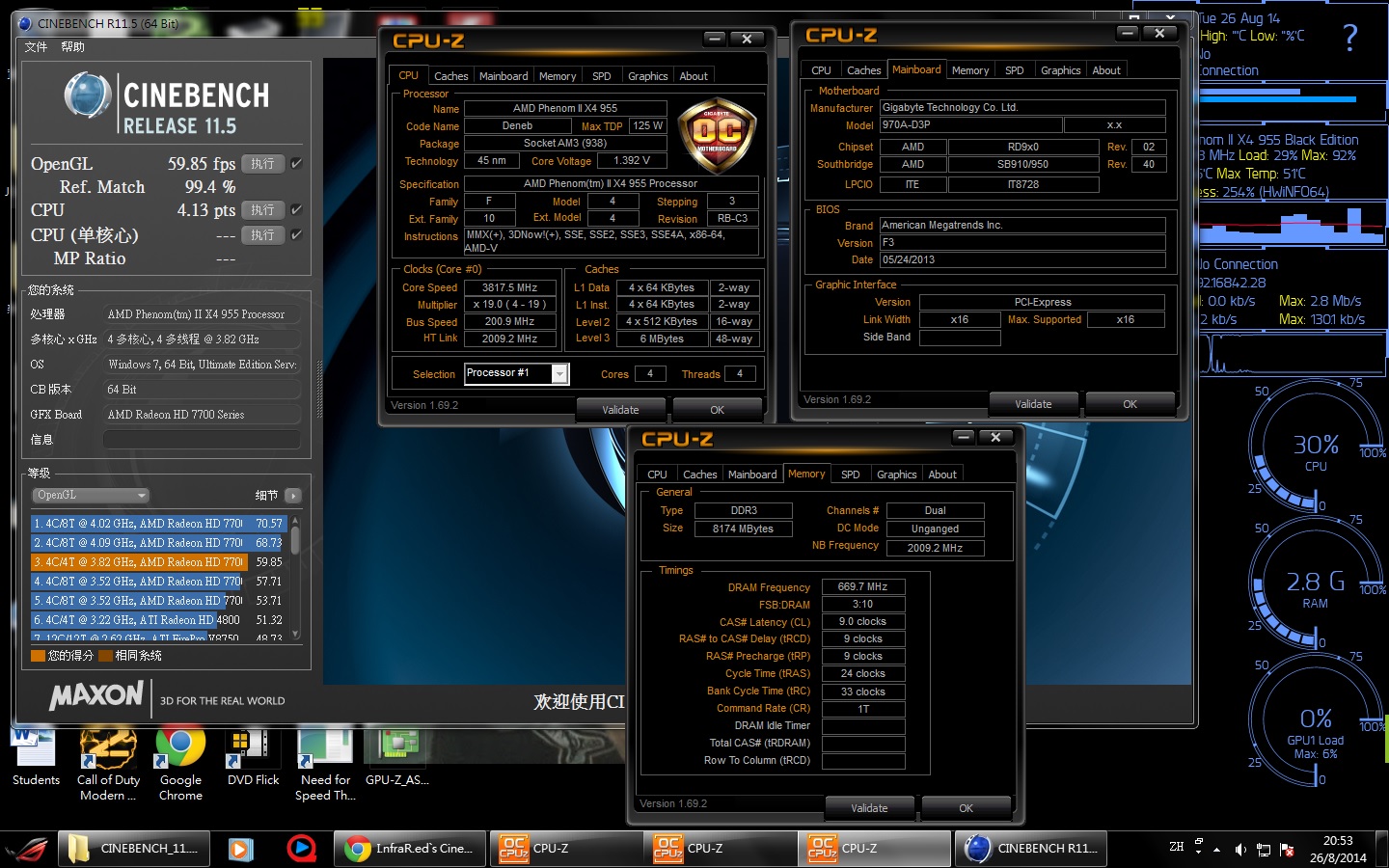
Task: Open SPD tab in the CPU-Z processor window
Action: click(601, 76)
